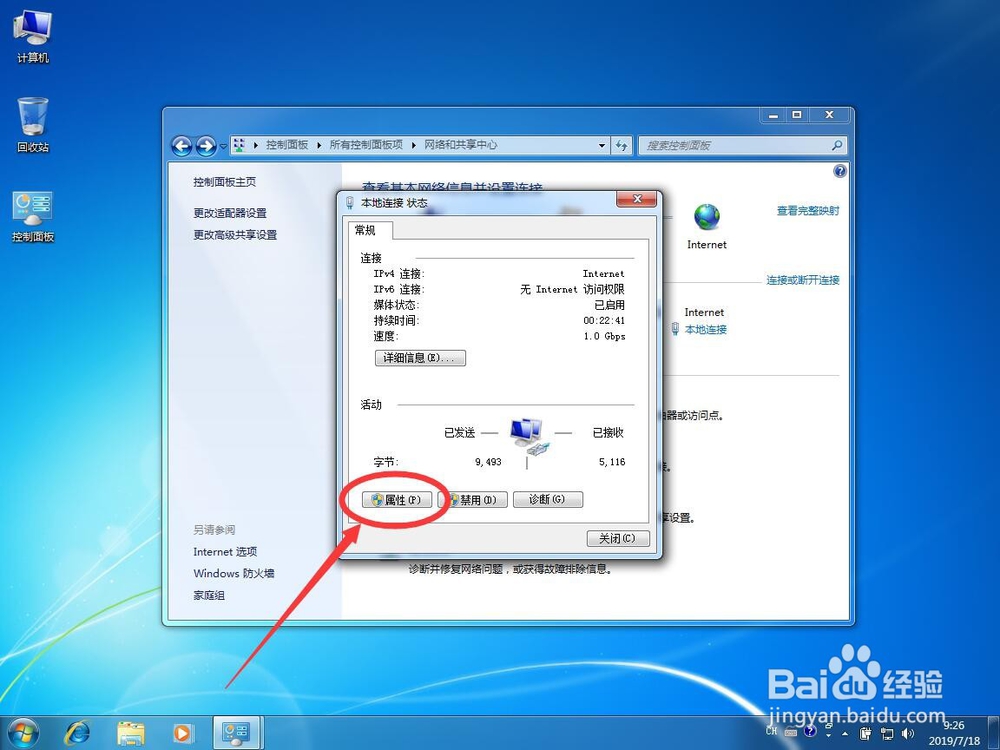Click the 所有控制面板项 breadcrumb
1000x750 pixels.
pyautogui.click(x=366, y=145)
